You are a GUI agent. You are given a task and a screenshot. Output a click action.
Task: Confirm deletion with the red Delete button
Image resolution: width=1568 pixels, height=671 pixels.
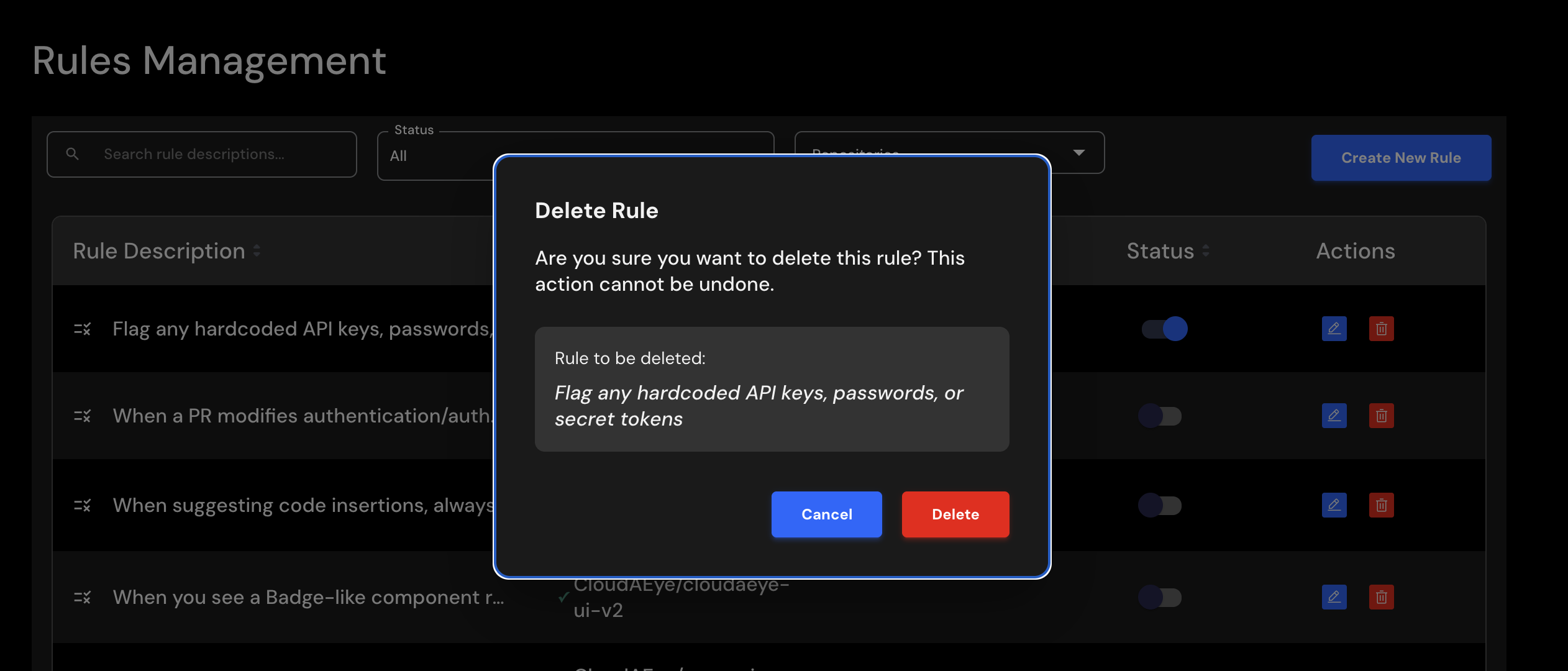point(955,514)
